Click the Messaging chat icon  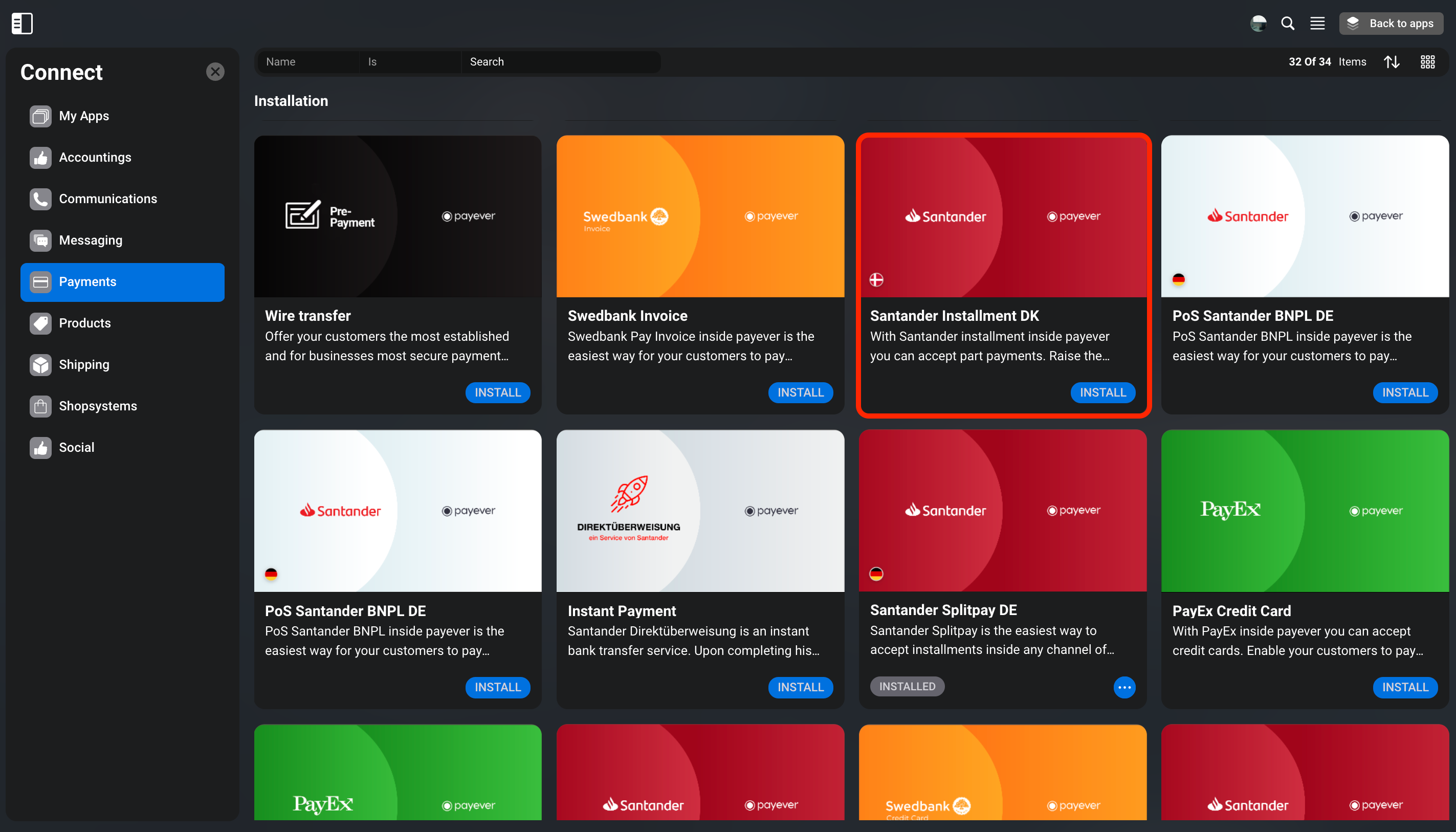point(40,240)
